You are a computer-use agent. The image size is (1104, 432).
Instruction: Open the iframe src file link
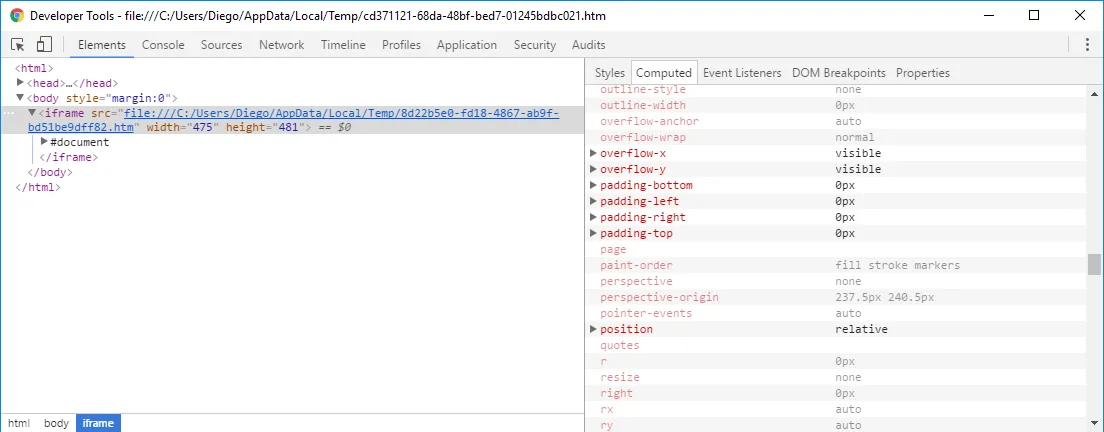click(x=340, y=113)
